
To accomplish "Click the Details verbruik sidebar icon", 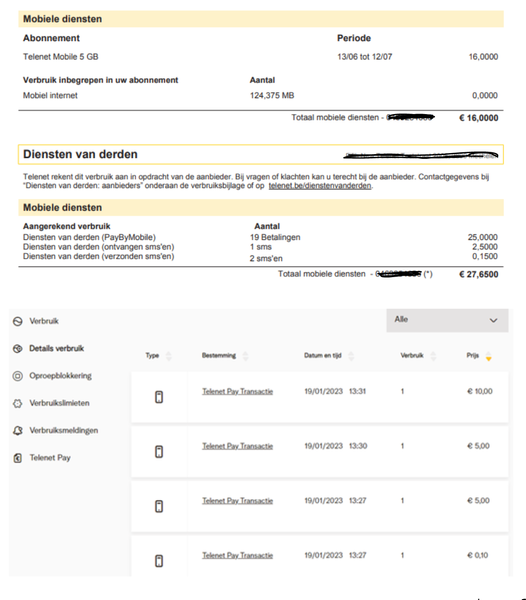I will tap(18, 349).
